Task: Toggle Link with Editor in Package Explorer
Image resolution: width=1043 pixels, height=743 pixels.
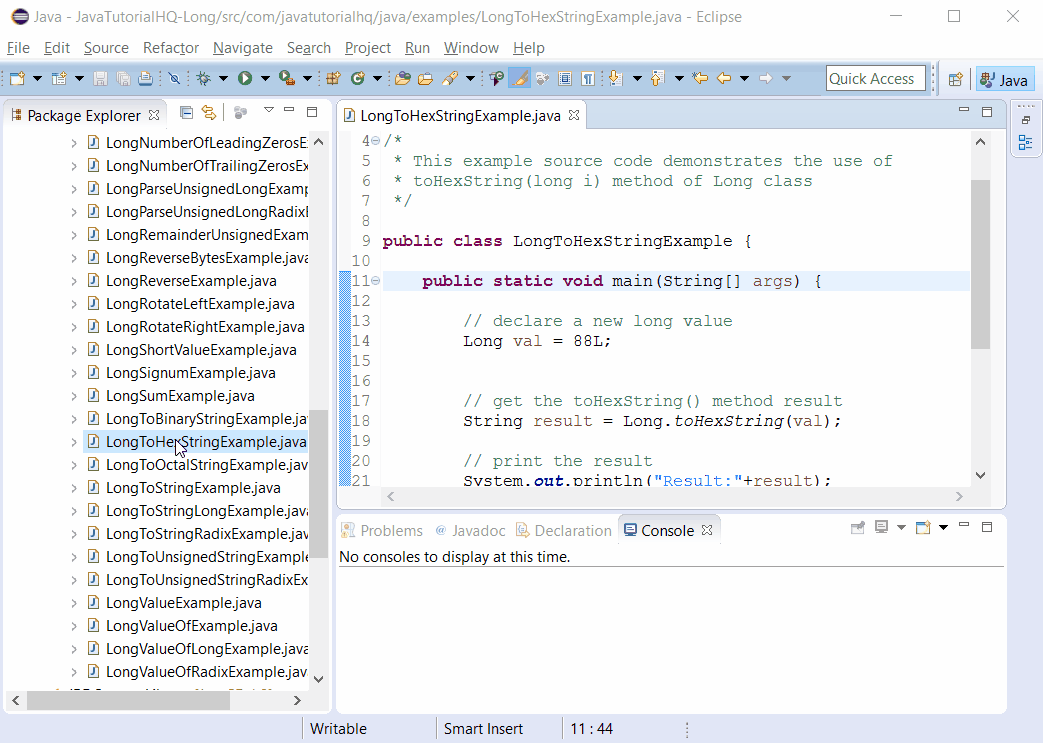Action: [x=208, y=113]
